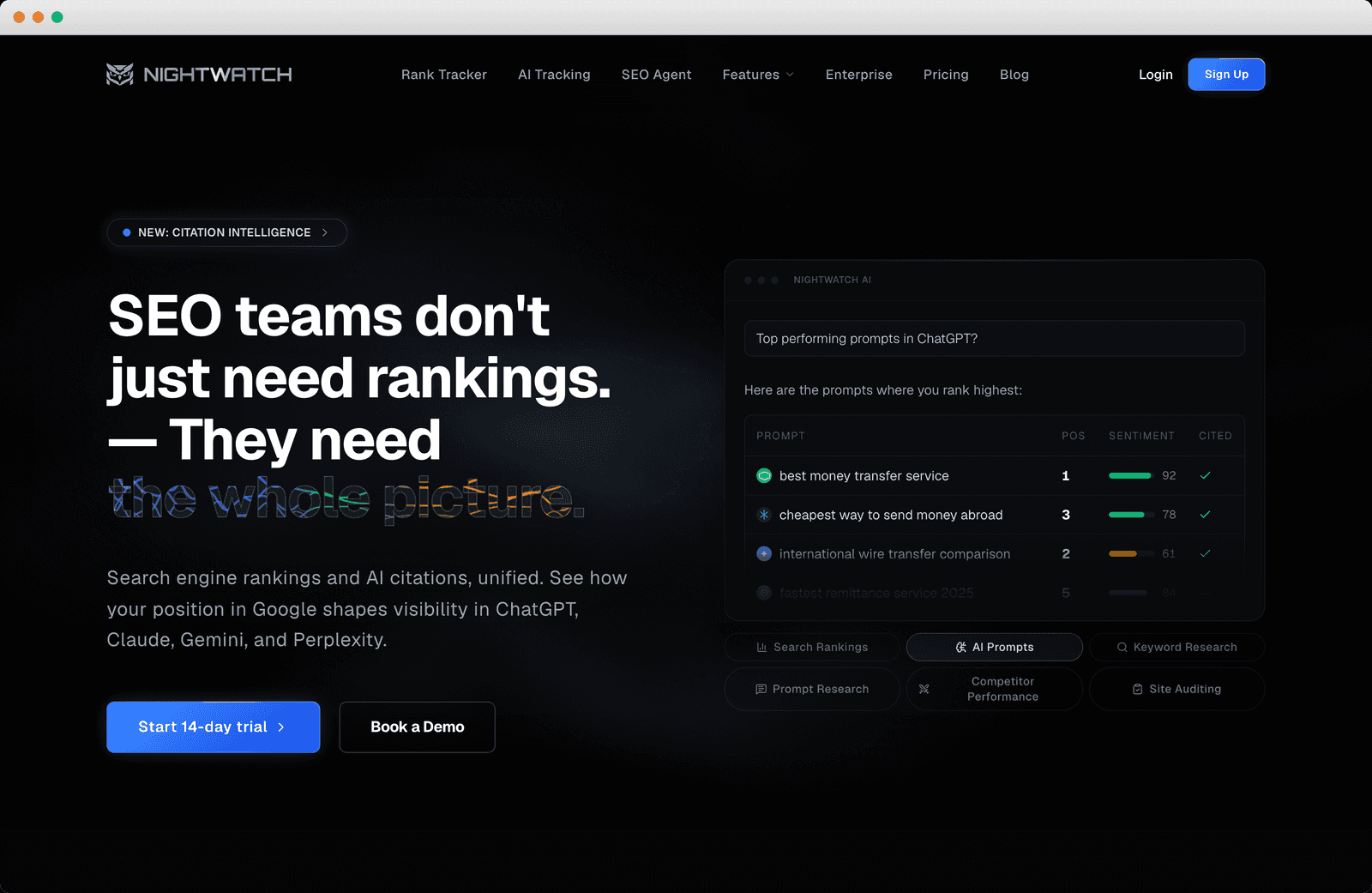Select the Site Auditing tab
Image resolution: width=1372 pixels, height=893 pixels.
pyautogui.click(x=1177, y=690)
